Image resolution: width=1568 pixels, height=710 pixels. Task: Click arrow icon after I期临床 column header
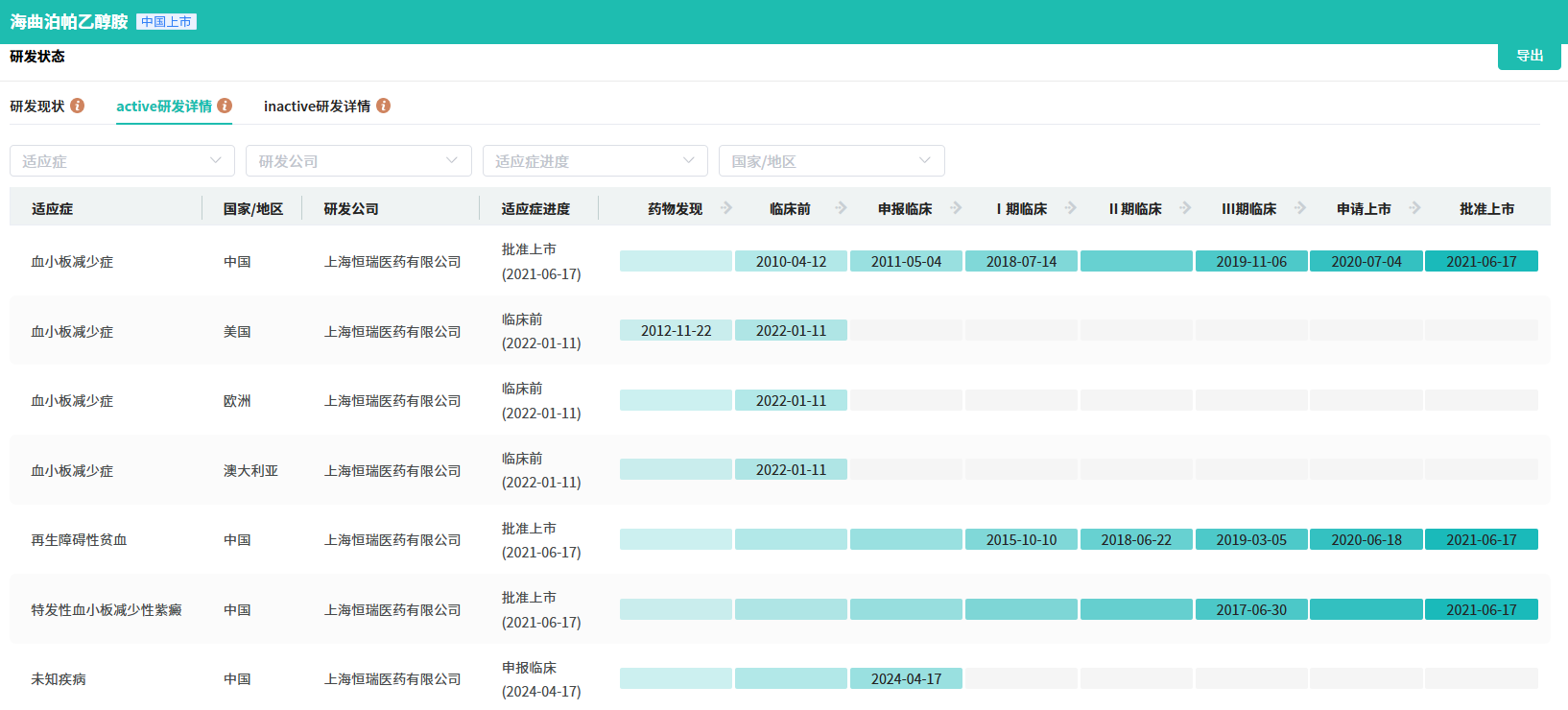click(x=1071, y=208)
